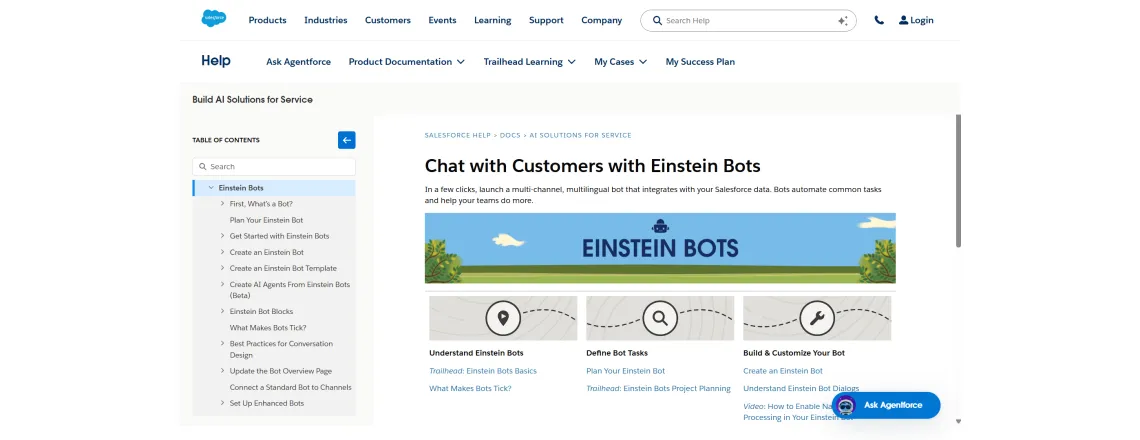Expand Create an Einstein Bot Template chevron

(x=222, y=268)
